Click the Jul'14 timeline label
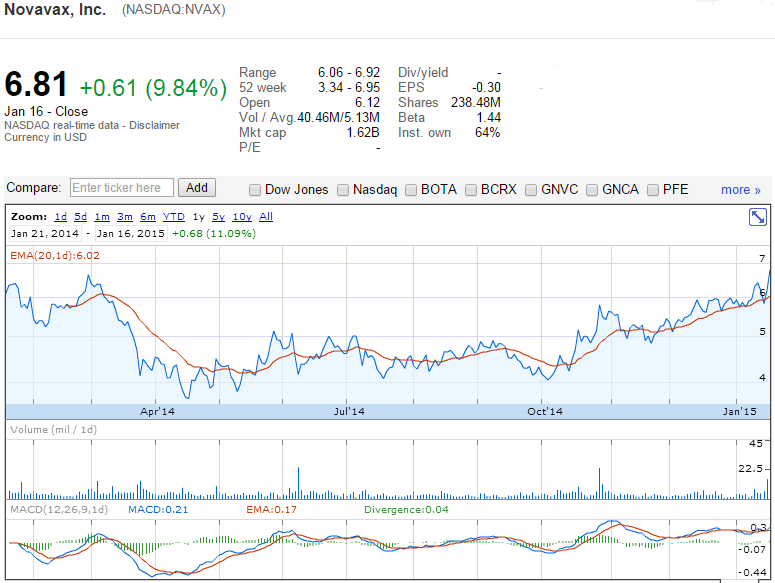 [x=349, y=412]
